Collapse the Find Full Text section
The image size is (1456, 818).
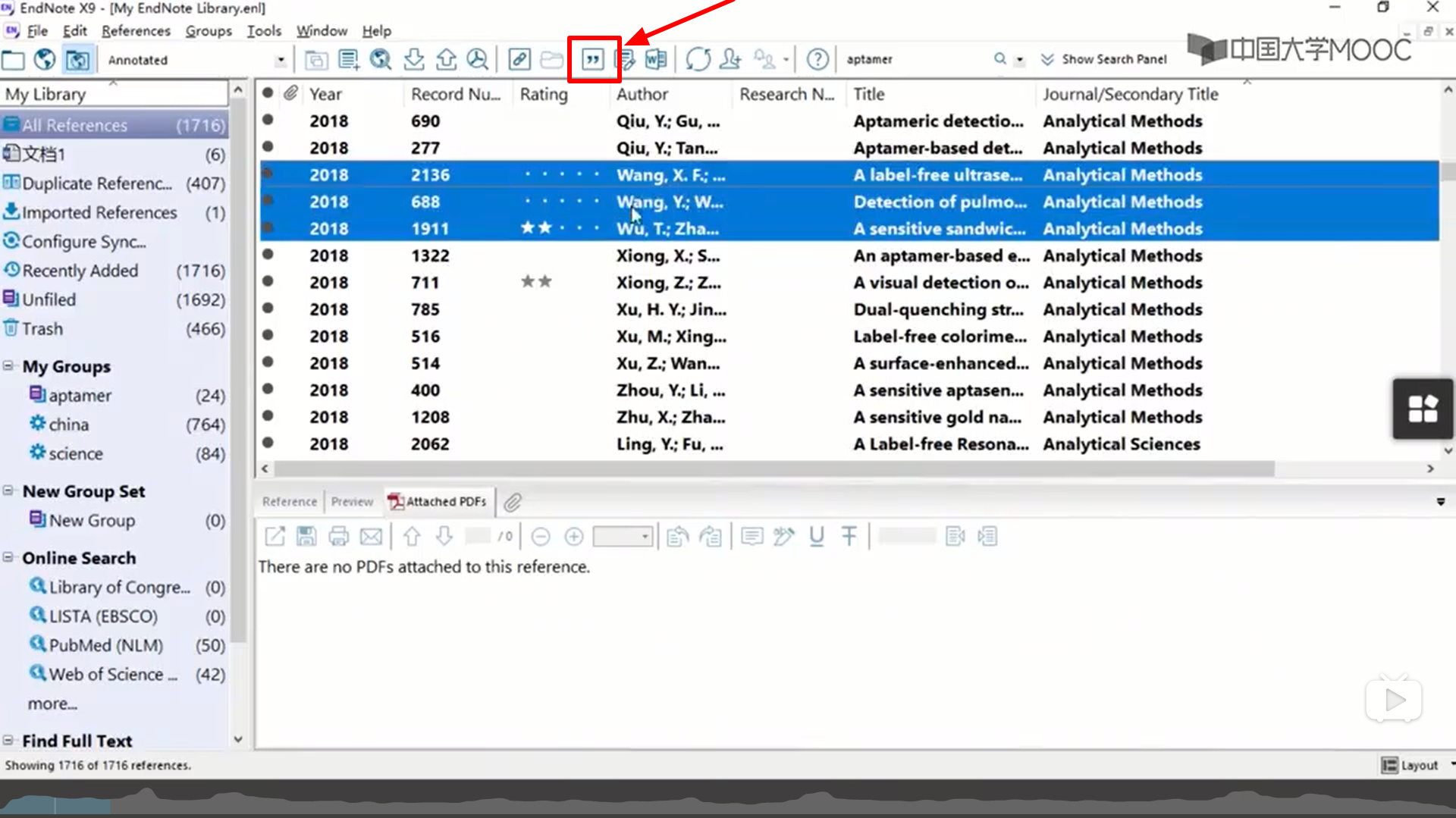click(x=8, y=740)
